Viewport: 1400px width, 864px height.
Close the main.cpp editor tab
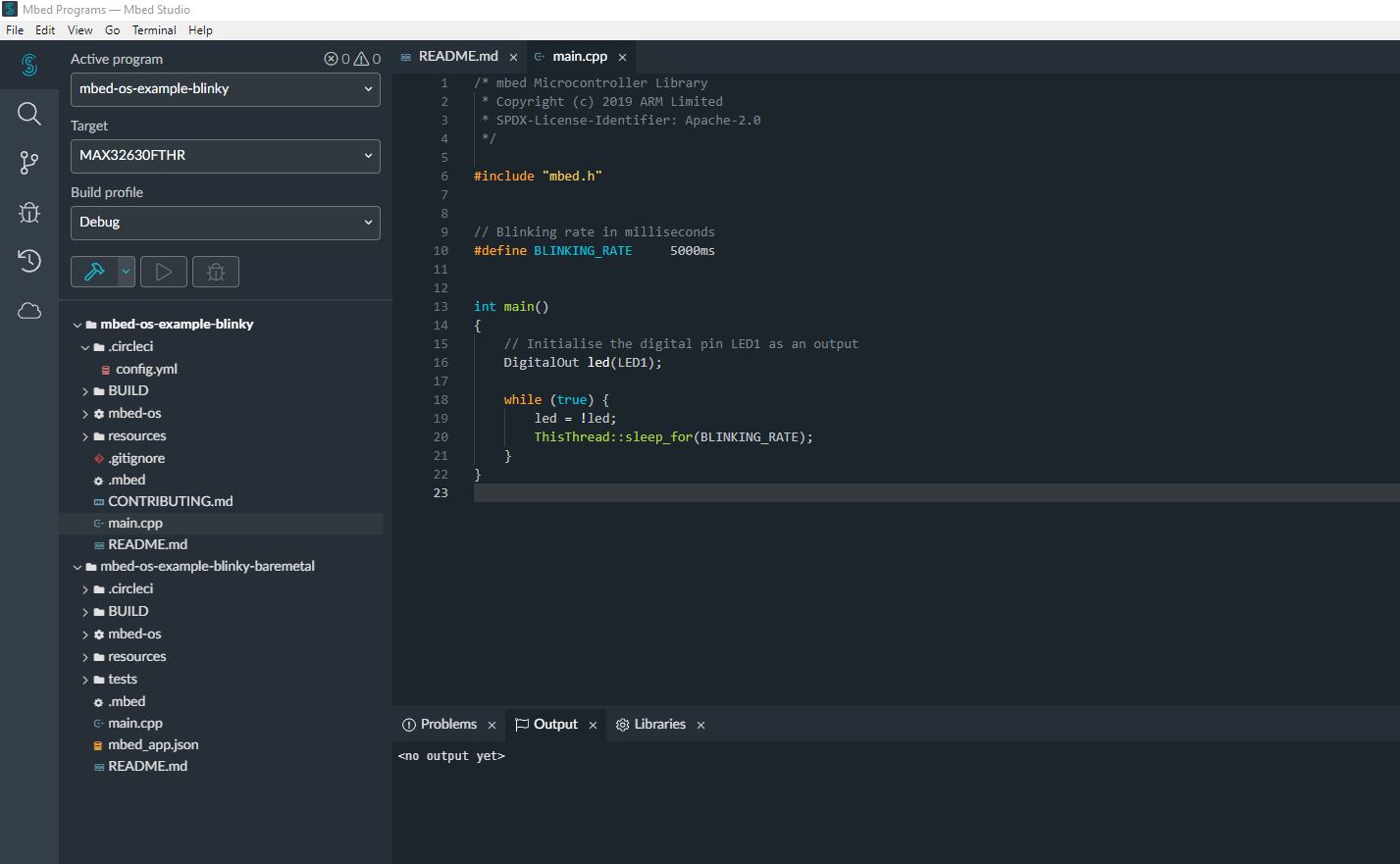pyautogui.click(x=622, y=58)
